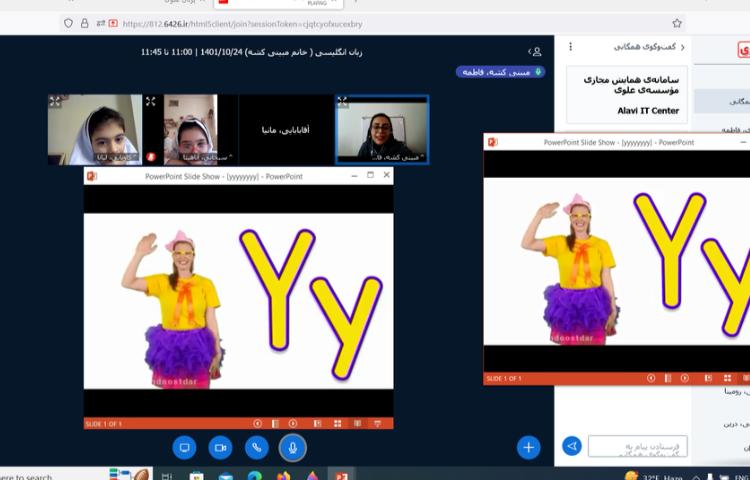Go to next slide in left PowerPoint window
This screenshot has width=750, height=480.
click(293, 424)
